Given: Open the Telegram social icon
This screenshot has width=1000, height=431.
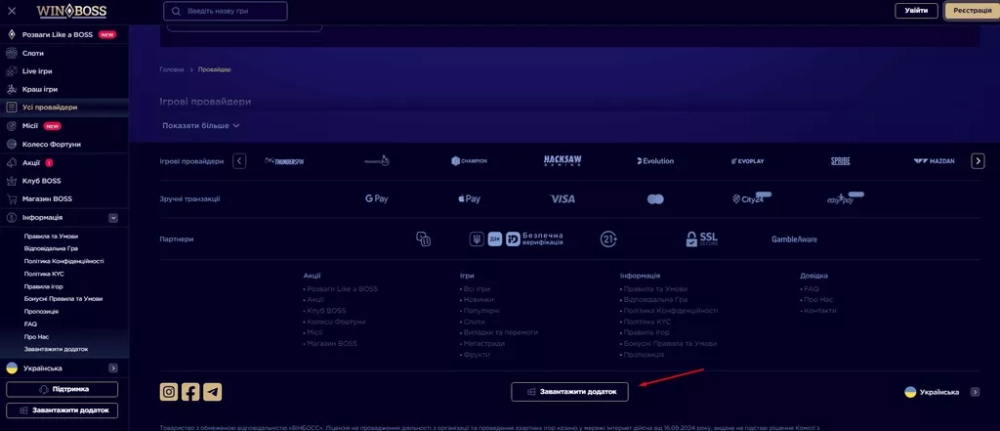Looking at the screenshot, I should coord(212,392).
